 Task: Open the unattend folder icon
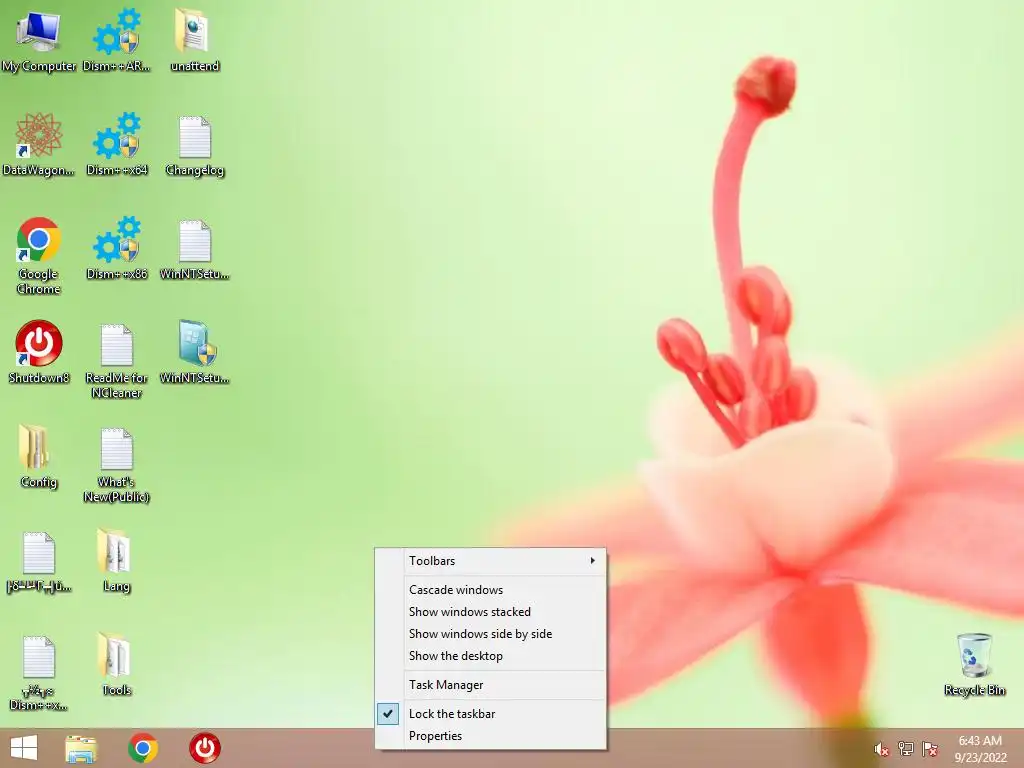pos(194,40)
